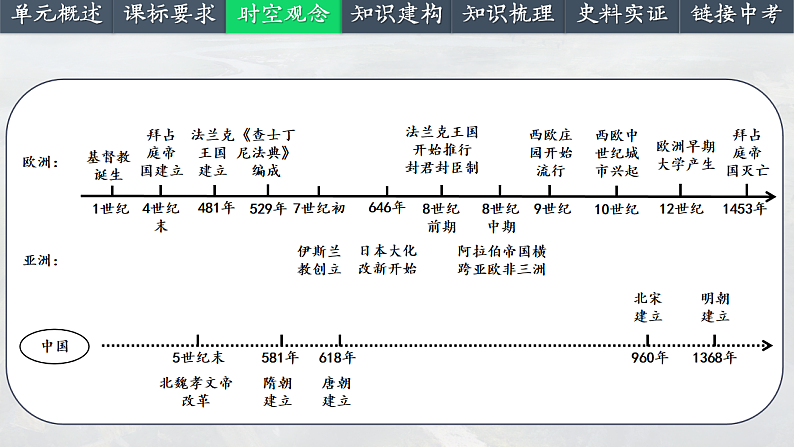The image size is (794, 447).
Task: Select the 7世纪初 timeline marker
Action: click(x=319, y=208)
